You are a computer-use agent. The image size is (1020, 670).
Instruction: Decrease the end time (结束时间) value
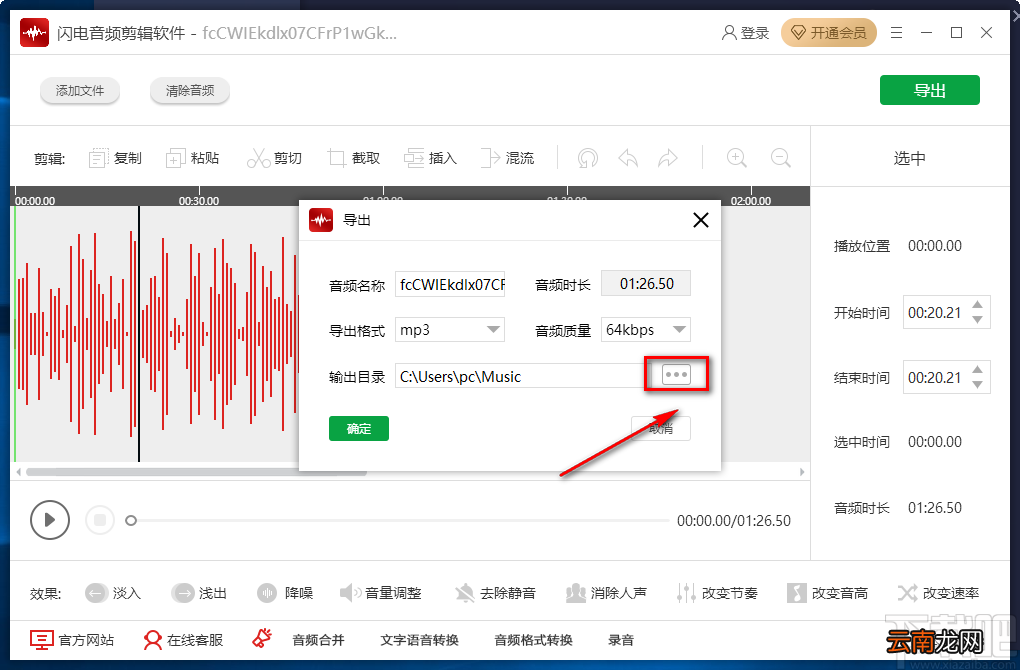977,385
